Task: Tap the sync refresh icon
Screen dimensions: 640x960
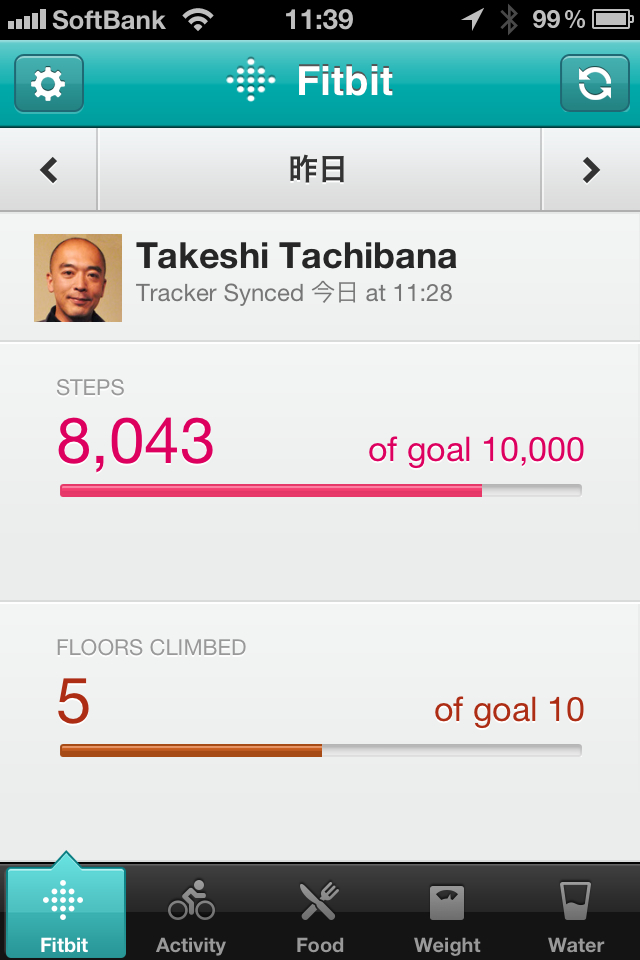Action: 594,83
